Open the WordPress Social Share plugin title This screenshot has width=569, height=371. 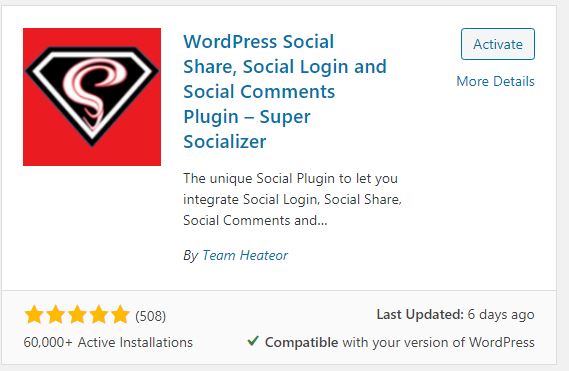pos(285,91)
